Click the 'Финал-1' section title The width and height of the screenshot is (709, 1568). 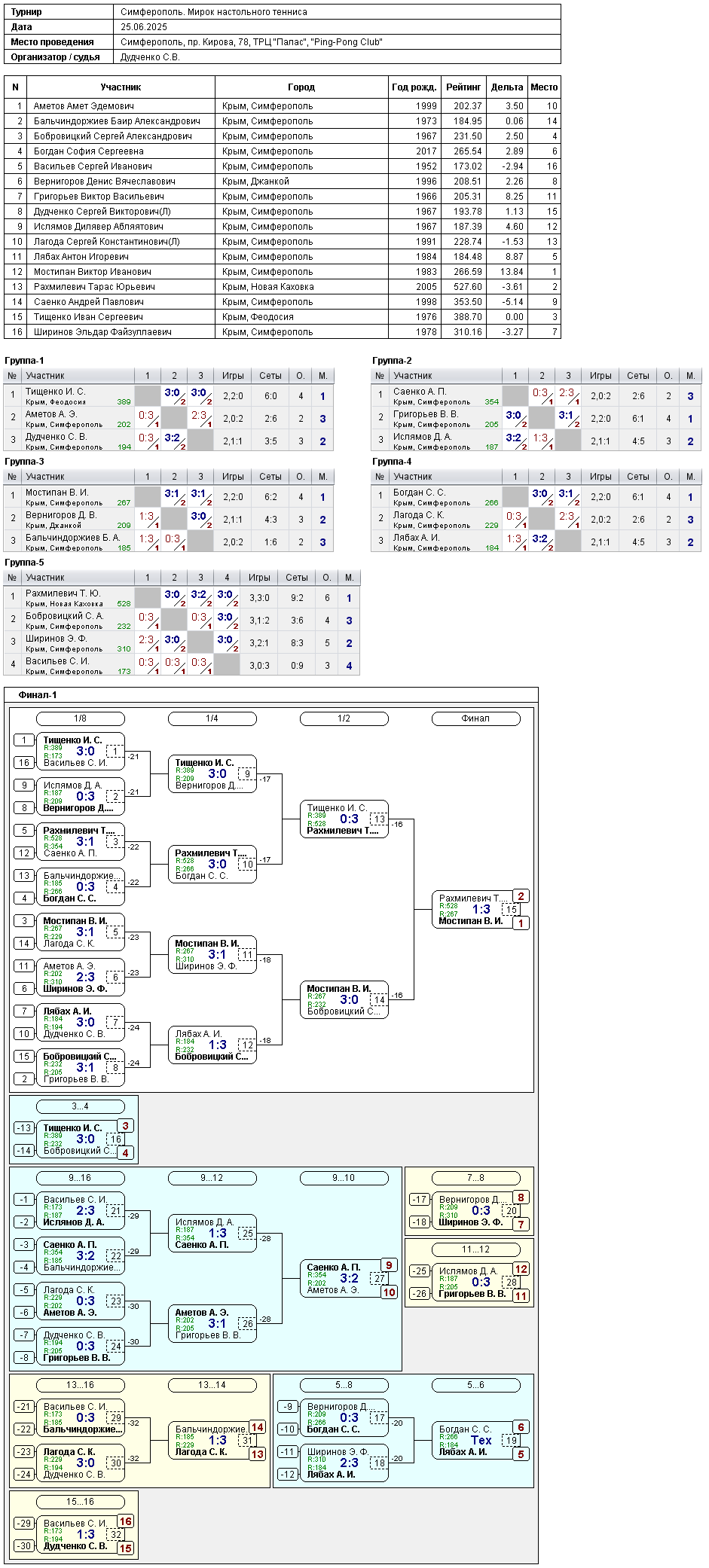tap(38, 695)
